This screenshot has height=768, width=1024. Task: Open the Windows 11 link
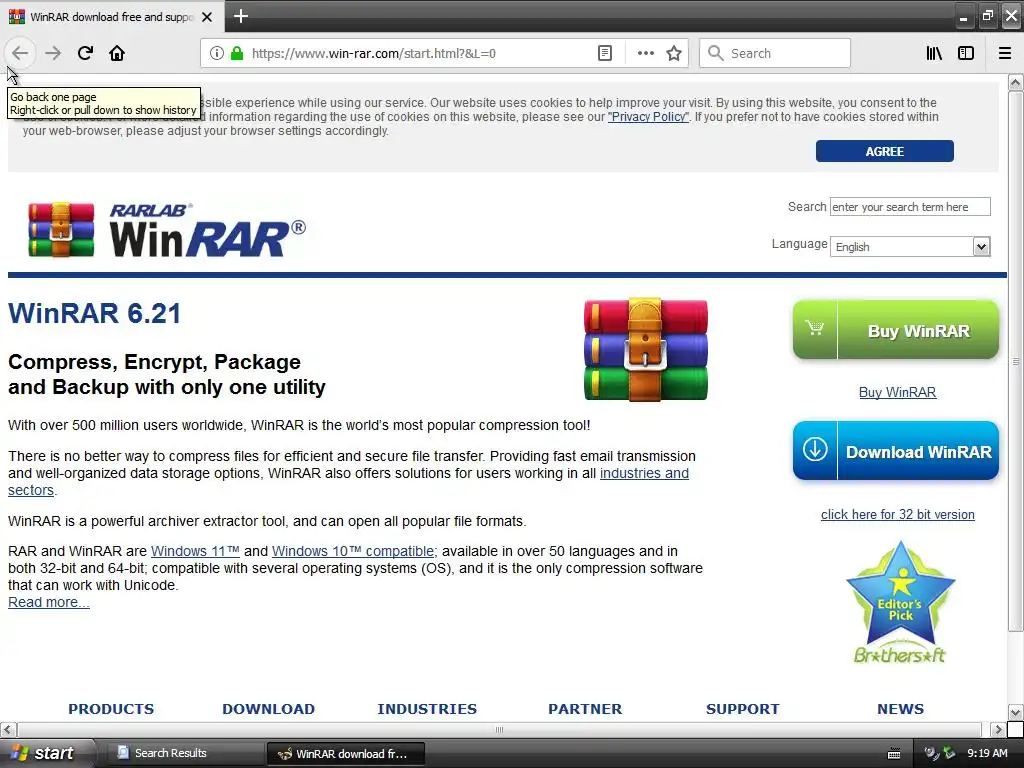[x=195, y=551]
